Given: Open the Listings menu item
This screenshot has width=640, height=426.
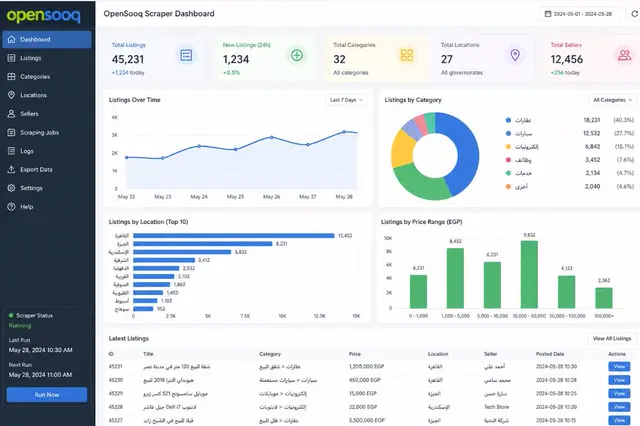Looking at the screenshot, I should (47, 58).
